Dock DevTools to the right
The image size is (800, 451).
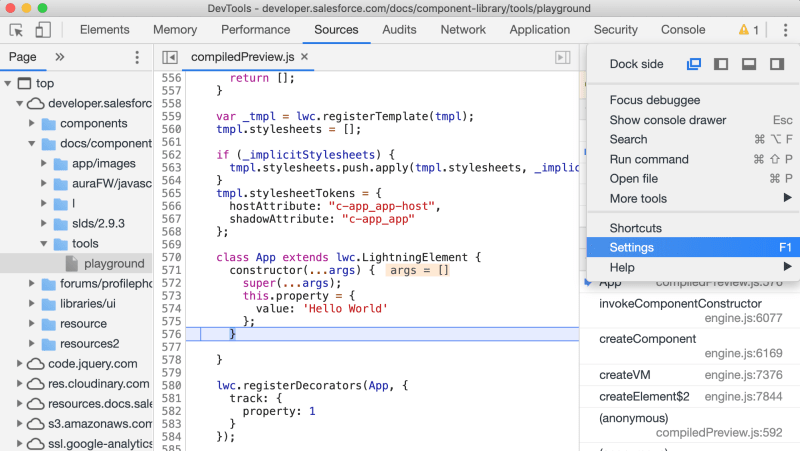(777, 64)
